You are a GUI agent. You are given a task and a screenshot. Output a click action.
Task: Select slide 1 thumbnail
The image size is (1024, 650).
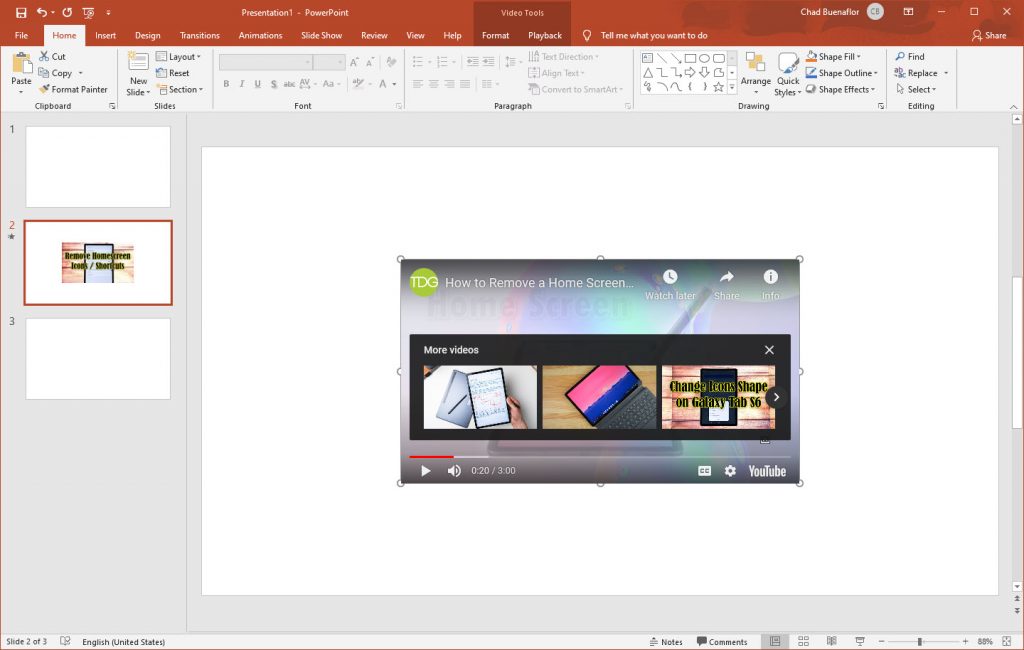pyautogui.click(x=98, y=167)
